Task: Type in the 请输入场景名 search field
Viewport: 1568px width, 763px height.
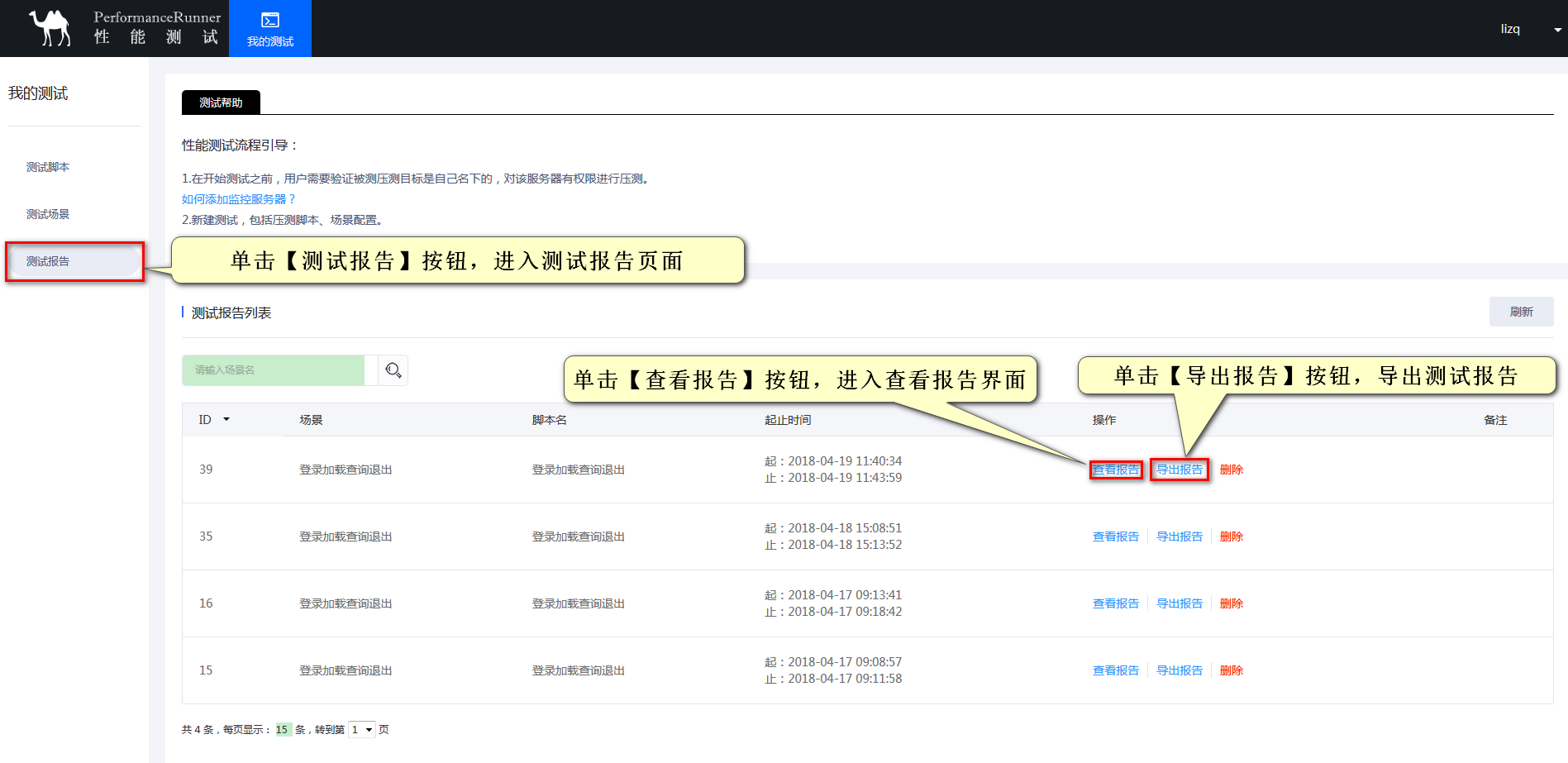Action: coord(273,370)
